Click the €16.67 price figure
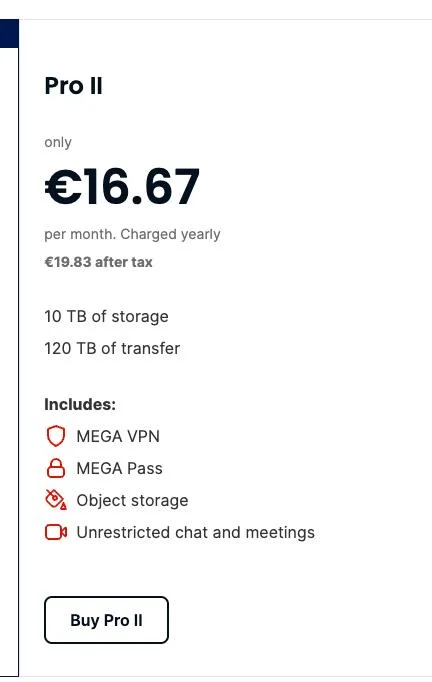 tap(122, 187)
